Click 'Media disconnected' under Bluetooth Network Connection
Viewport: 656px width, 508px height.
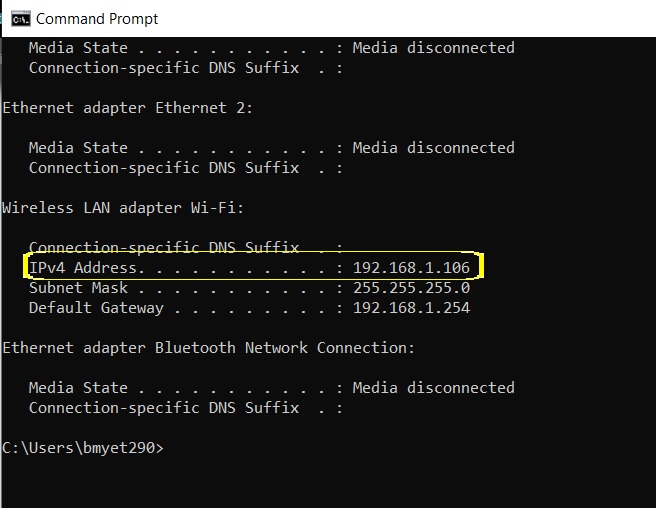433,388
